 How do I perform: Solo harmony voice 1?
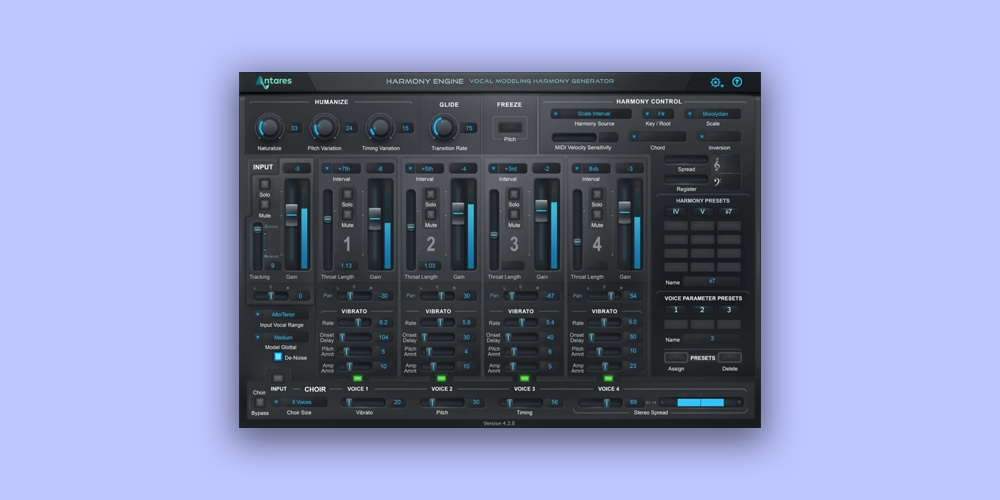point(347,195)
